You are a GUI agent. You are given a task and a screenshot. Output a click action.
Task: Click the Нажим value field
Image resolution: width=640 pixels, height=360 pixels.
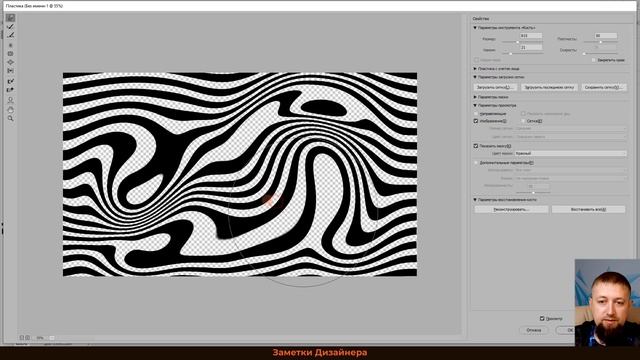coord(531,48)
